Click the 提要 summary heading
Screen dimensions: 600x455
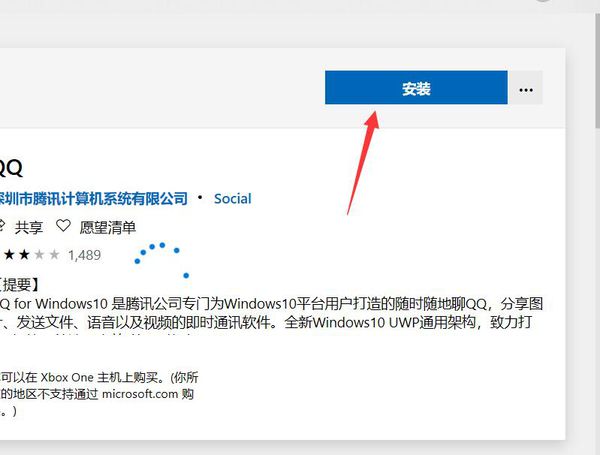coord(20,284)
